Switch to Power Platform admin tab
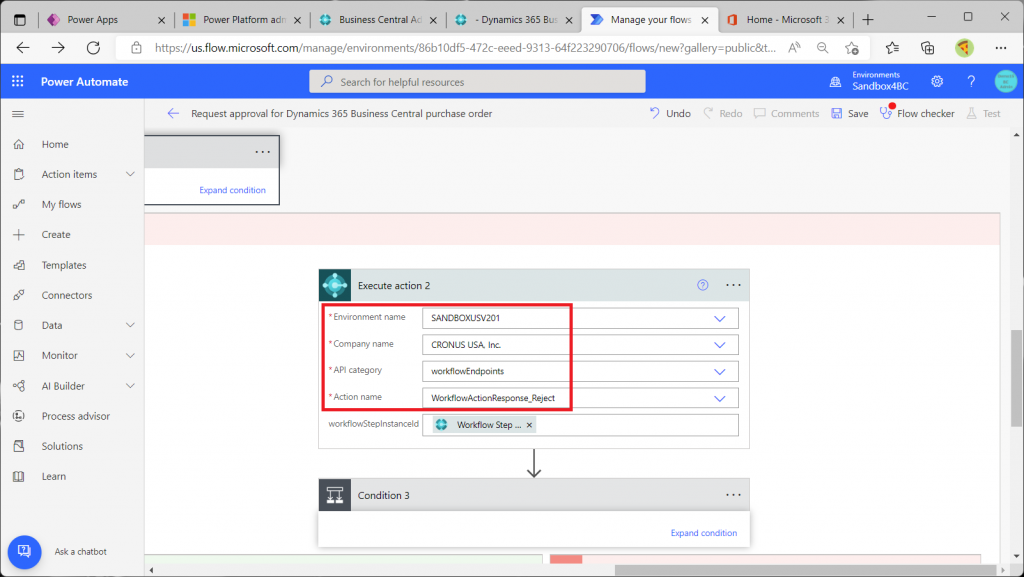This screenshot has width=1024, height=577. (x=242, y=20)
